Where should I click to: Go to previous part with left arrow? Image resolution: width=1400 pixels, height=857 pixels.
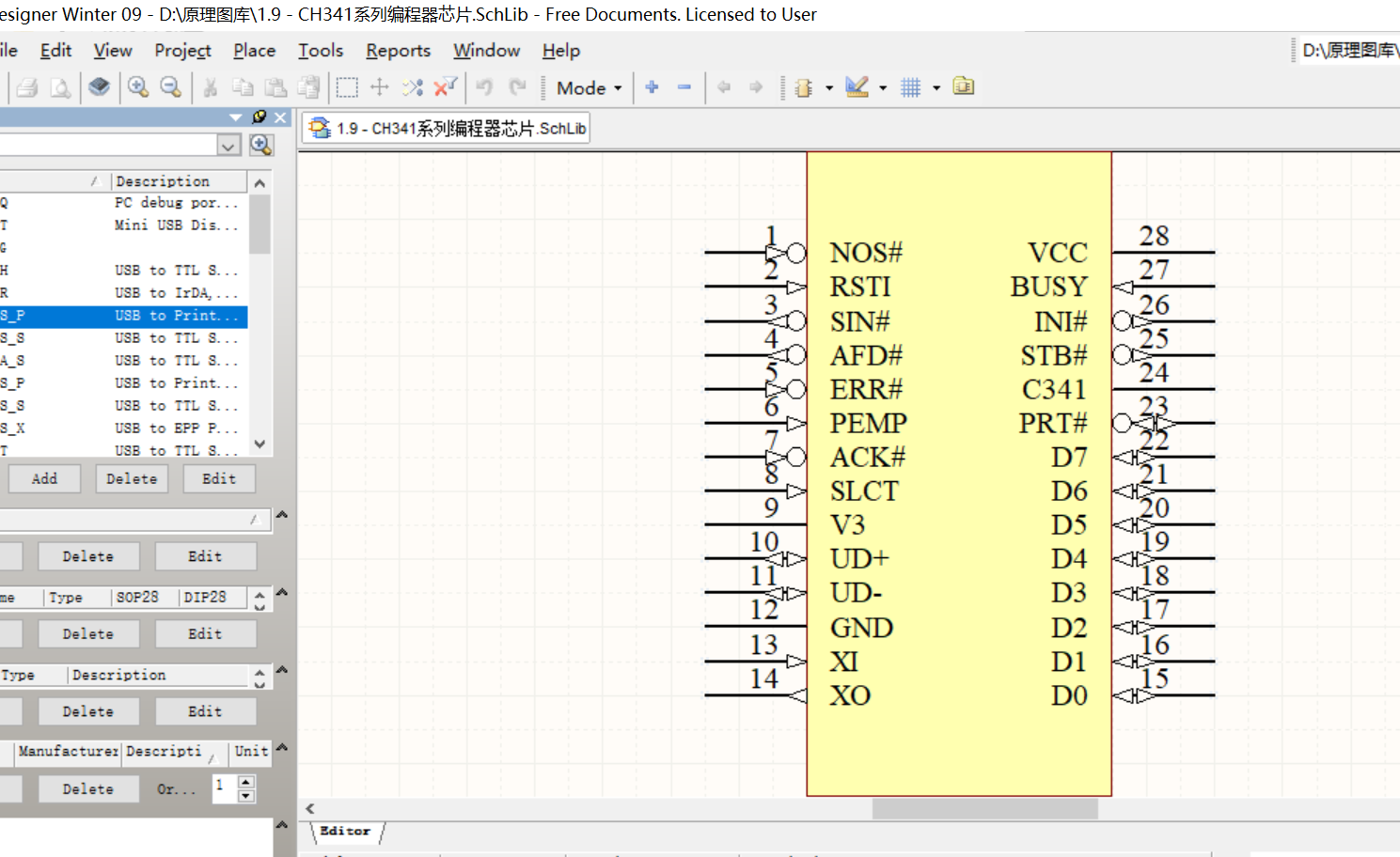point(724,87)
